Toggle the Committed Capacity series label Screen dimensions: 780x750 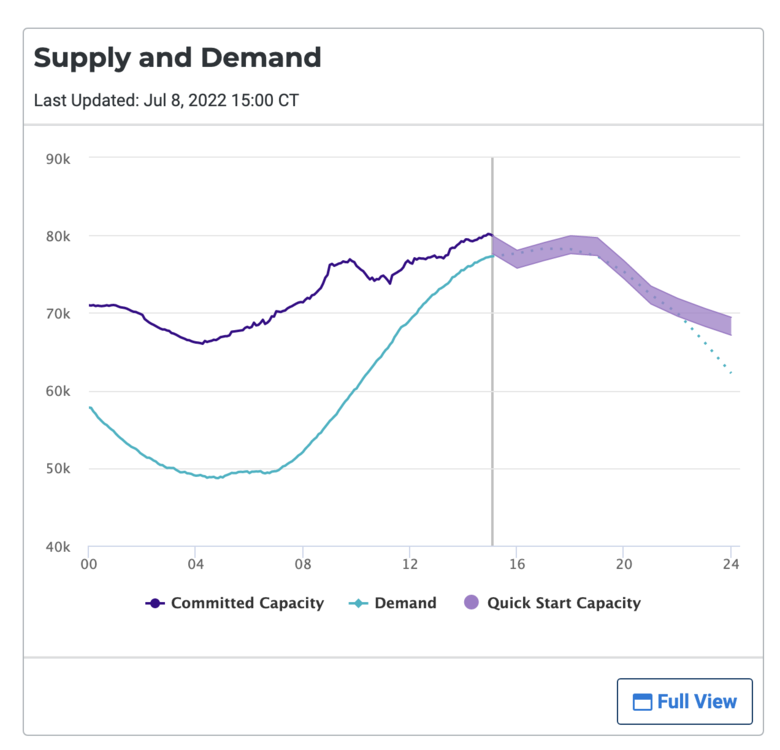(247, 603)
